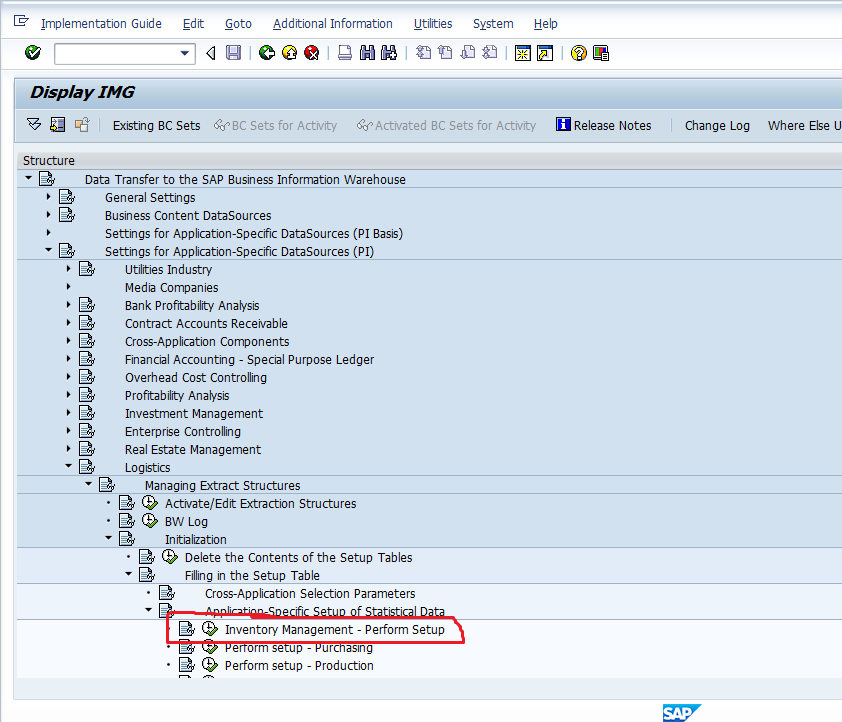
Task: Click the Find binoculars icon in the toolbar
Action: click(369, 53)
